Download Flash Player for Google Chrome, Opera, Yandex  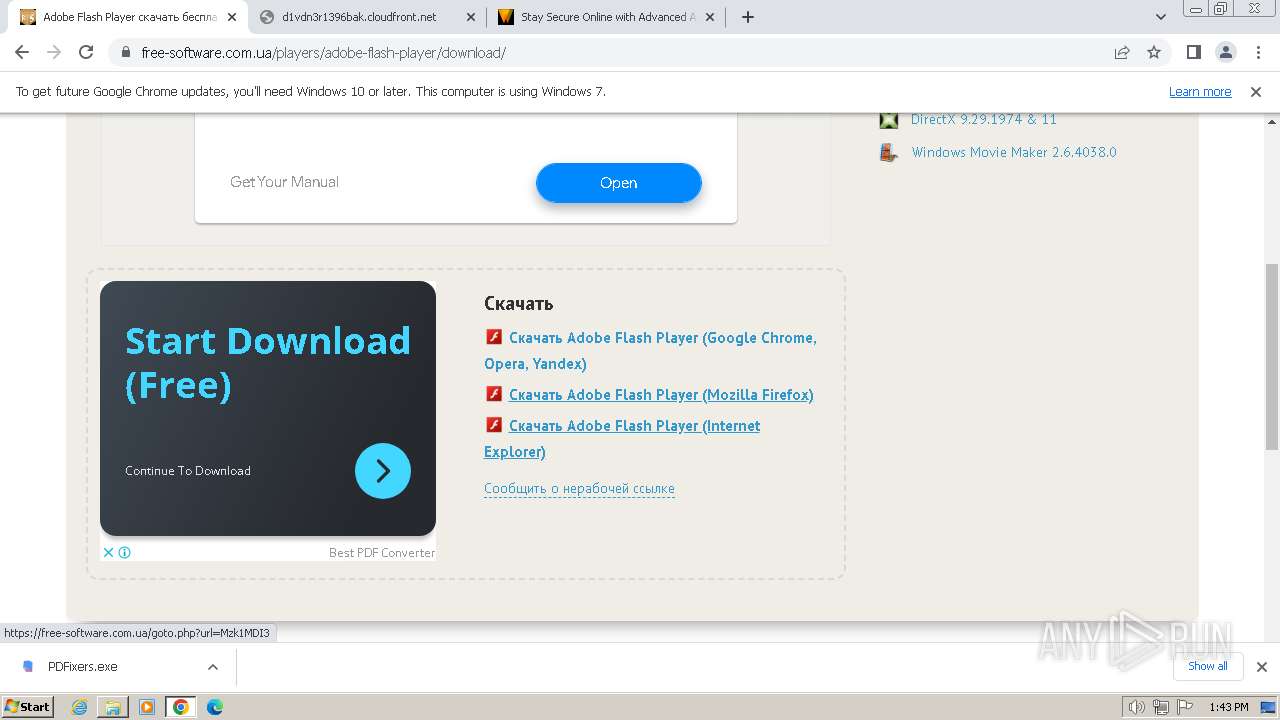(650, 351)
